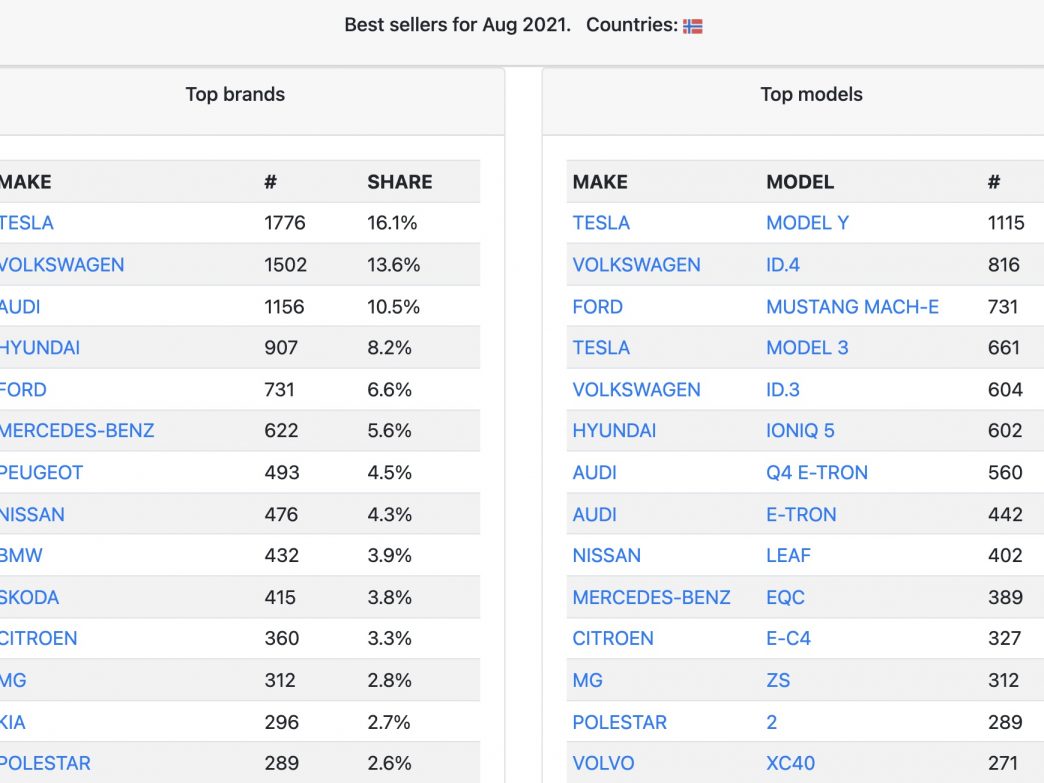Image resolution: width=1044 pixels, height=783 pixels.
Task: Open the XC40 model link
Action: (x=790, y=763)
